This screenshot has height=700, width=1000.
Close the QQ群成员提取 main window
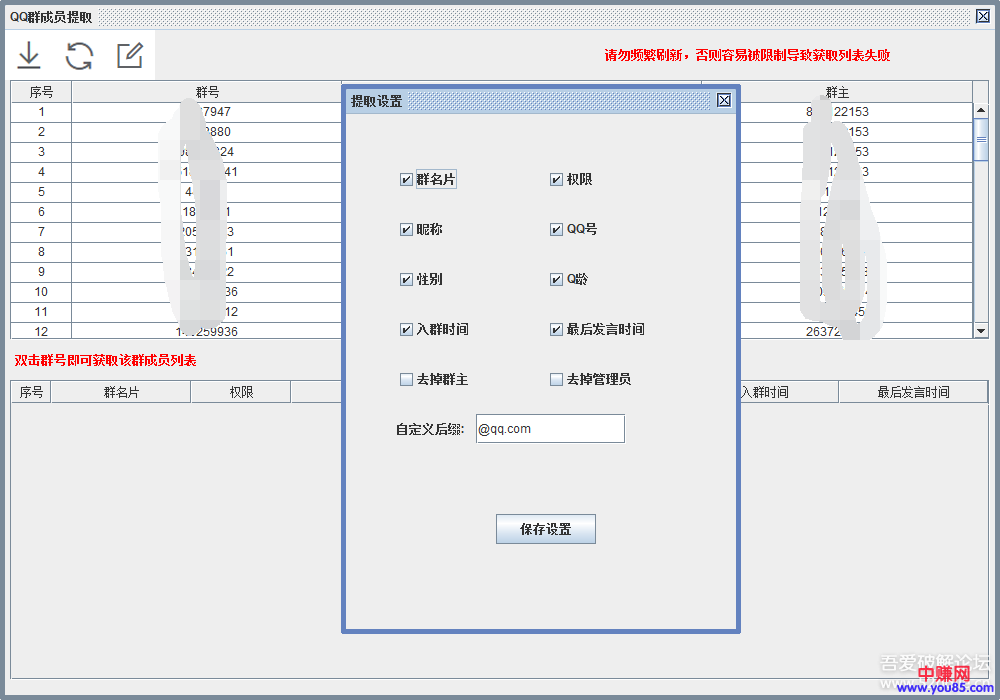(983, 17)
